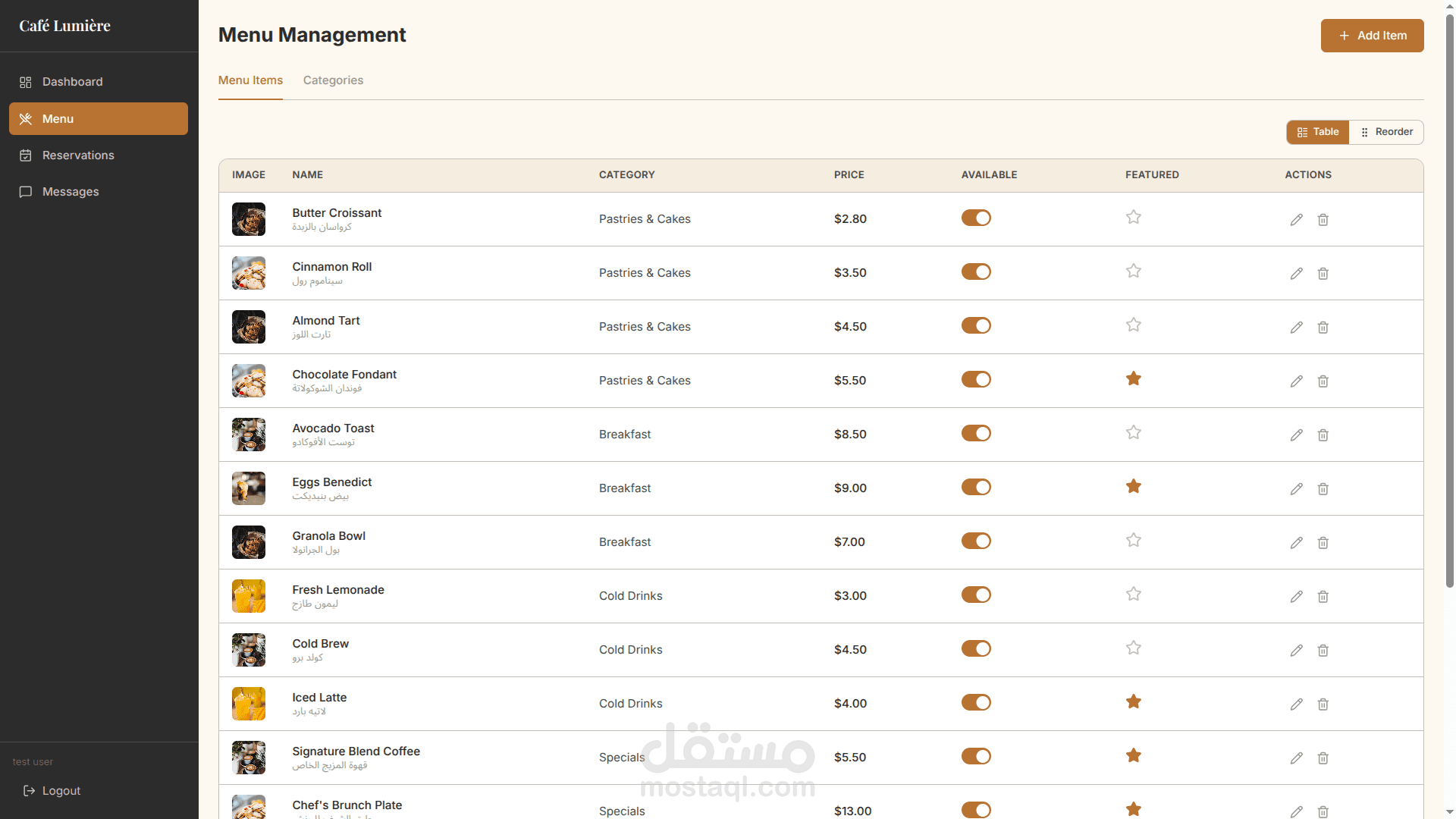Toggle Cold Brew availability off
Screen dimensions: 1456x819
(x=976, y=649)
